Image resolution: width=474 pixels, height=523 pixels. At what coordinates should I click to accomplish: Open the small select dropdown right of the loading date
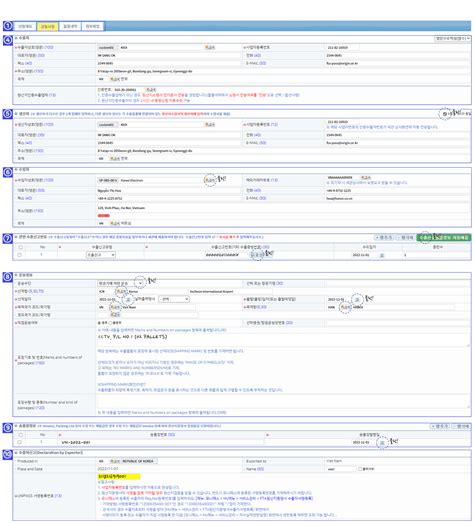(174, 299)
